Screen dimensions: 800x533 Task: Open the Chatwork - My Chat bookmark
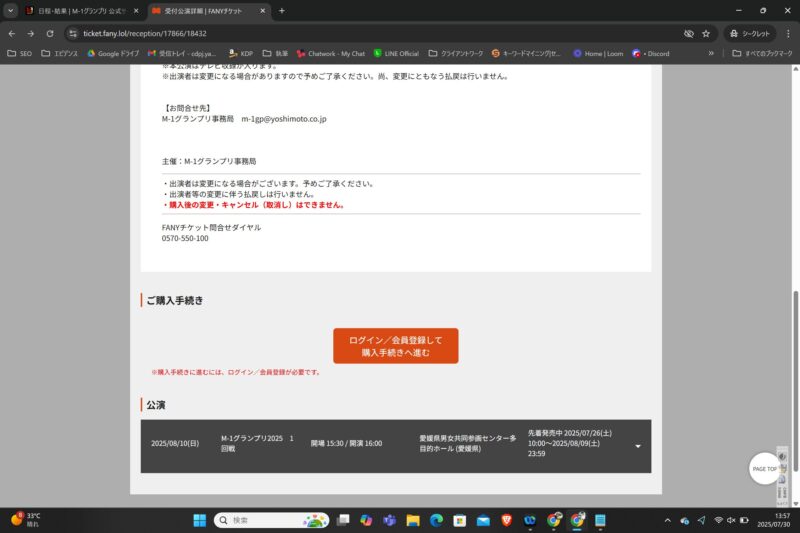(331, 54)
